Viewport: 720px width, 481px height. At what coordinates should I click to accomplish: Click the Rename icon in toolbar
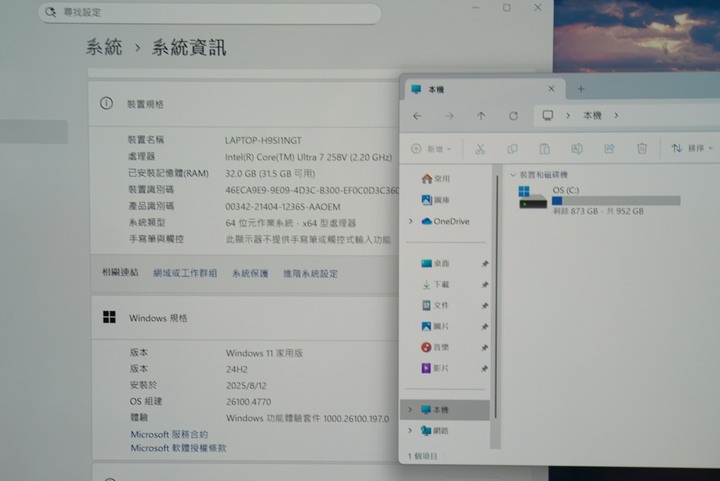click(577, 148)
